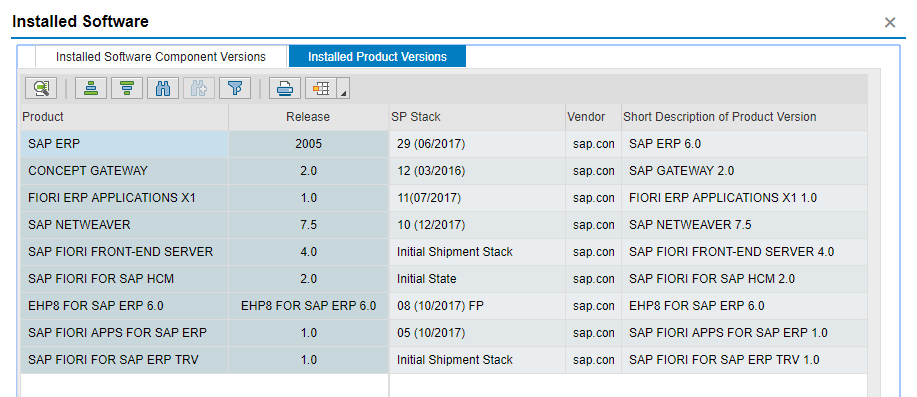Set a filter using the funnel icon

point(235,88)
